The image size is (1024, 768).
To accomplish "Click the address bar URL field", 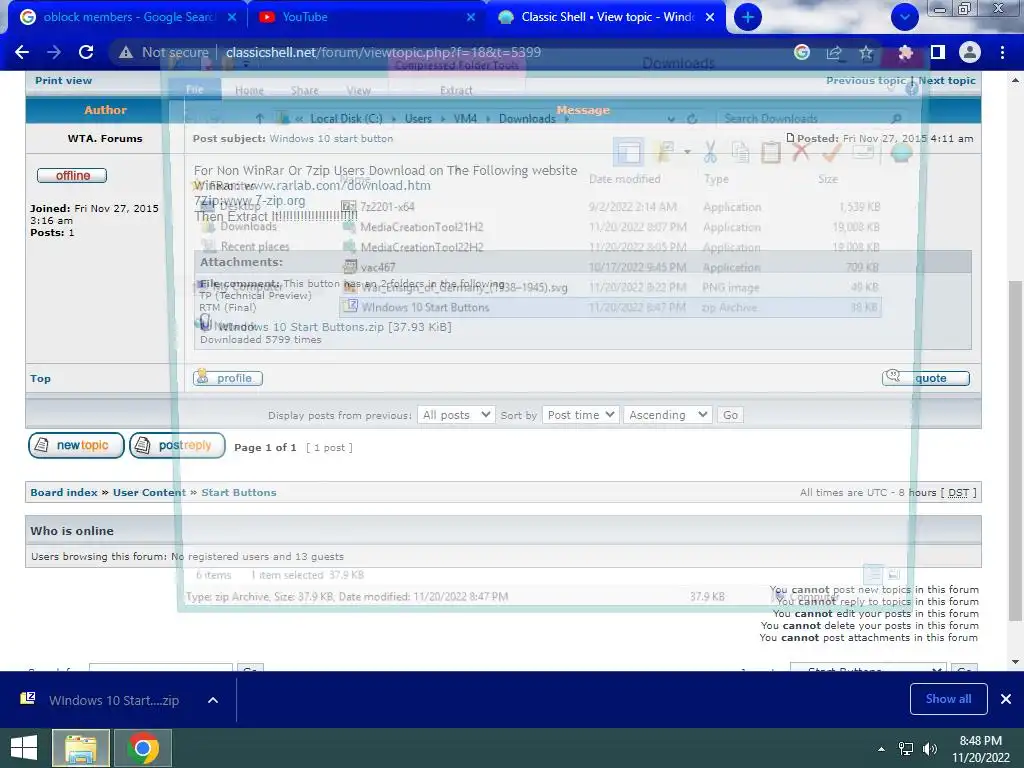I will pyautogui.click(x=383, y=52).
